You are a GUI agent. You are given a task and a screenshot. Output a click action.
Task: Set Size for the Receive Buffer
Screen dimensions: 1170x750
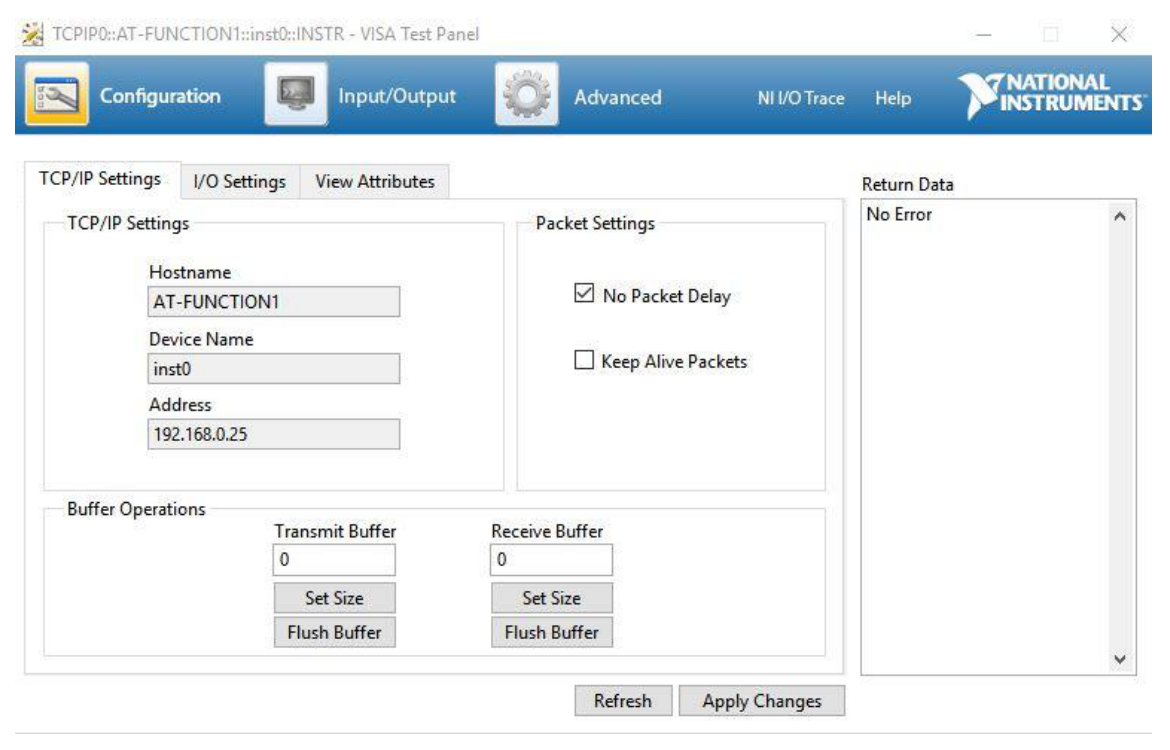click(551, 598)
